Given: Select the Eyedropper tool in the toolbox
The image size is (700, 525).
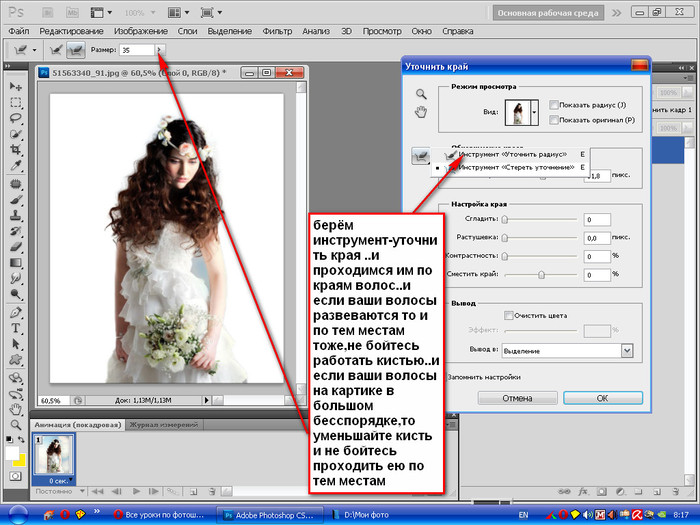Looking at the screenshot, I should [16, 167].
